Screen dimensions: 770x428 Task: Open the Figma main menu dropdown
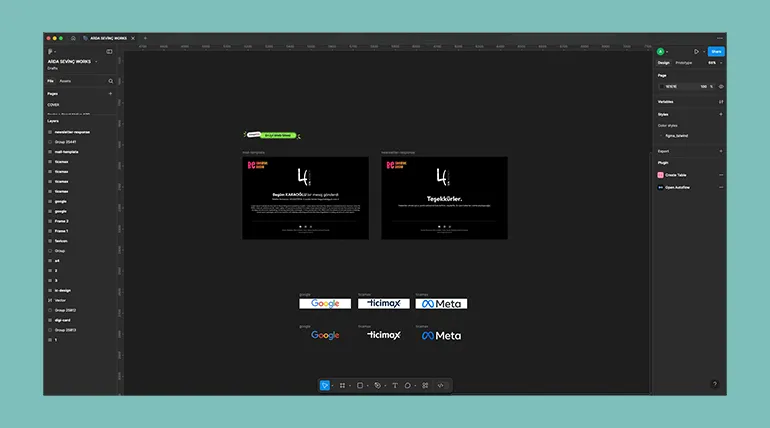51,51
